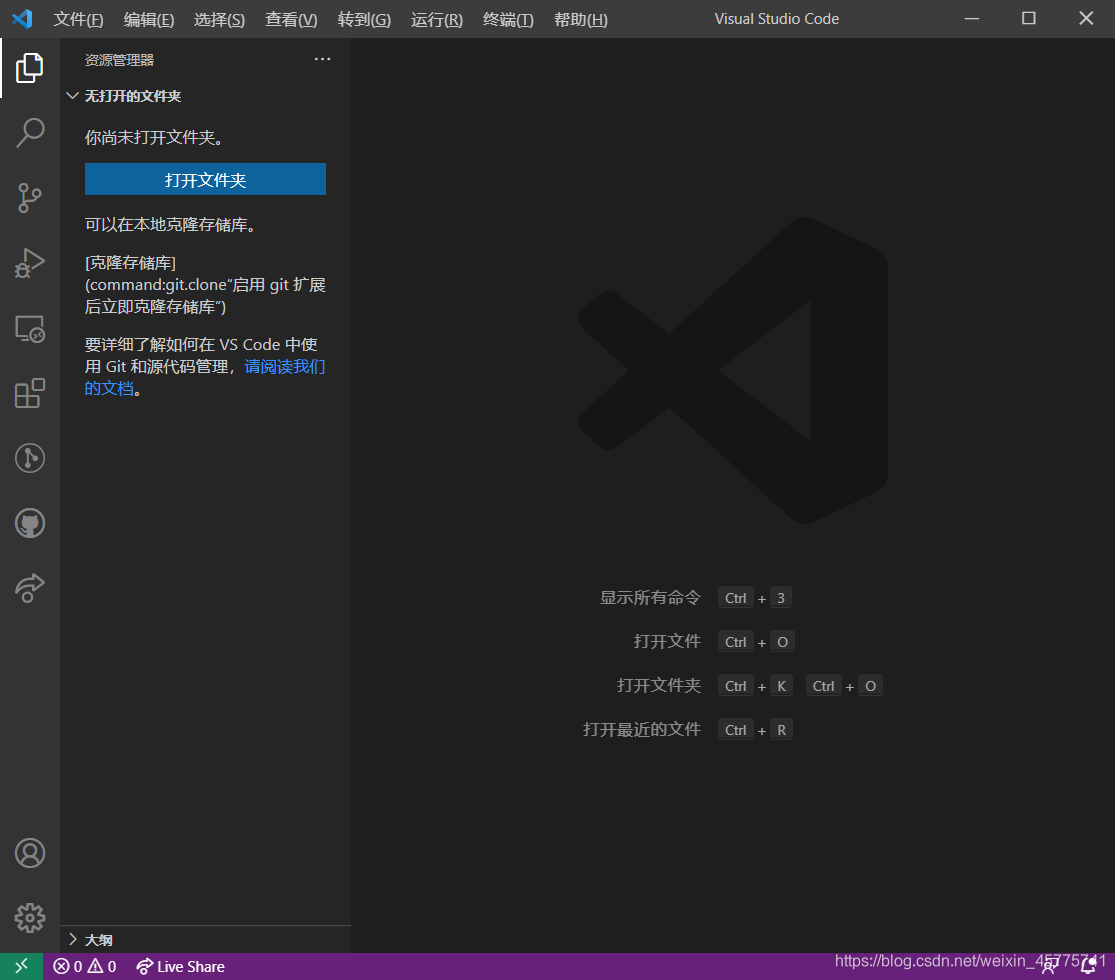Open the Manage gear icon
Viewport: 1115px width, 980px height.
(x=30, y=918)
